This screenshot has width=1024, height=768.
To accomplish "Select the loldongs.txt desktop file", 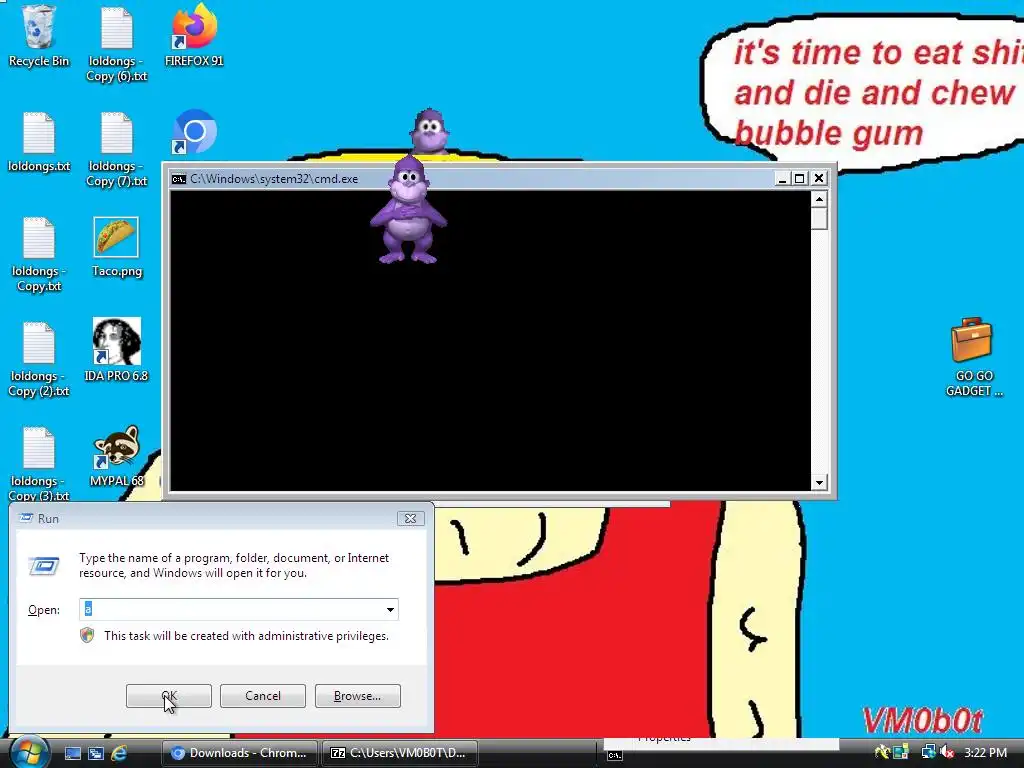I will 39,142.
